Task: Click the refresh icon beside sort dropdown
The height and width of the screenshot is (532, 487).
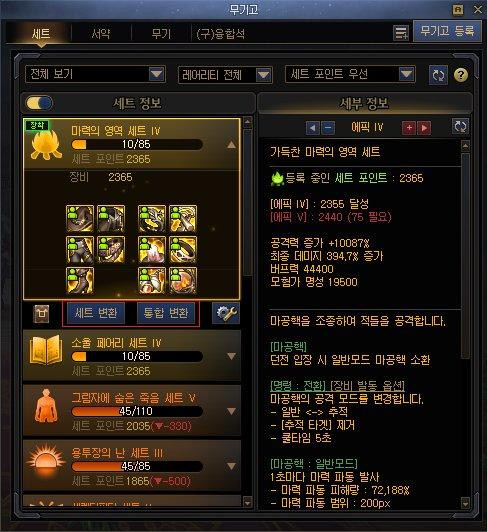Action: pos(438,75)
